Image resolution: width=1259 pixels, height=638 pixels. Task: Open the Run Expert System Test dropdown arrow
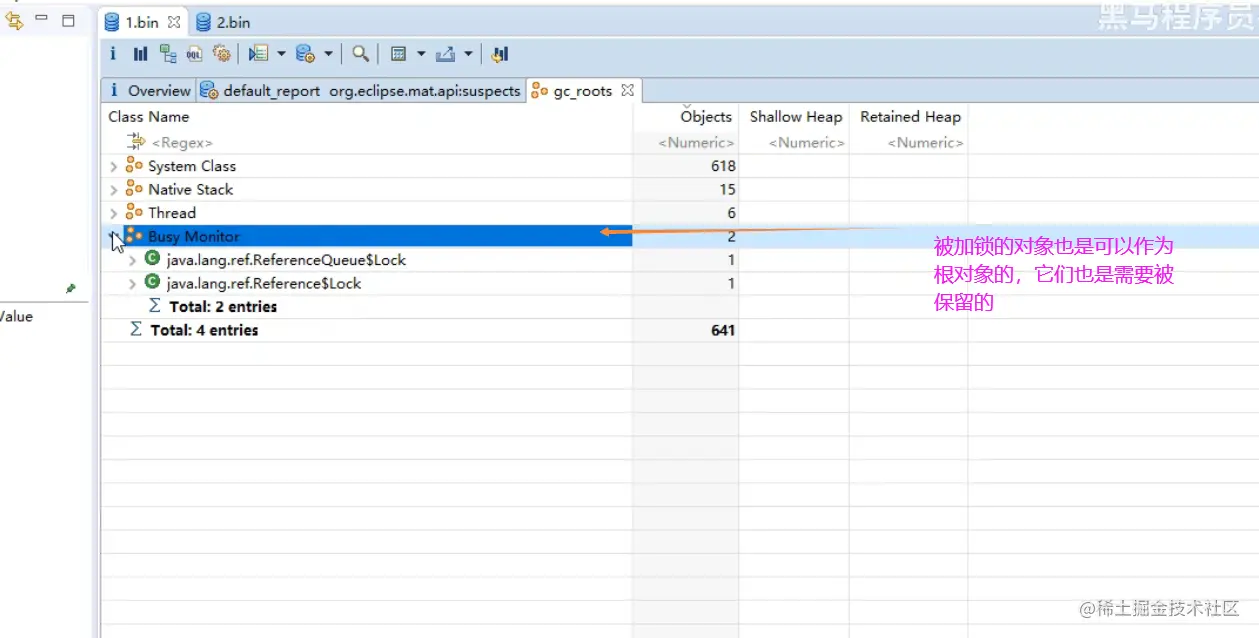281,54
